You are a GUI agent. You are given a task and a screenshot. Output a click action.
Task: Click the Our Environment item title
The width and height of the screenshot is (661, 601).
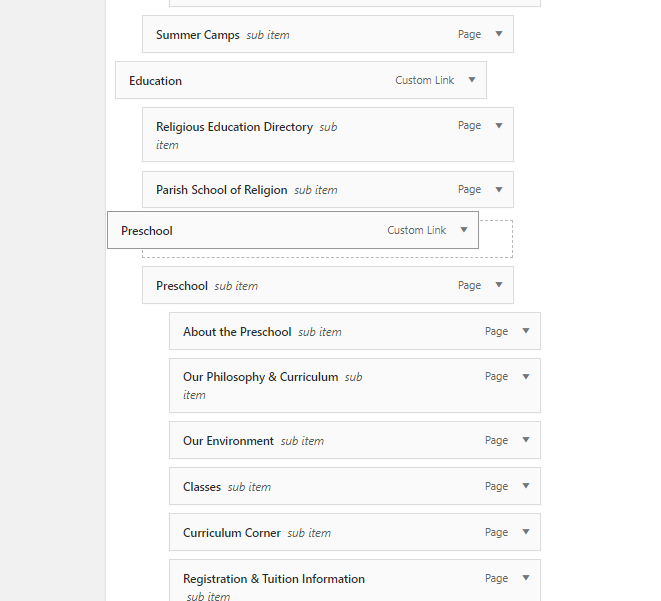[228, 441]
